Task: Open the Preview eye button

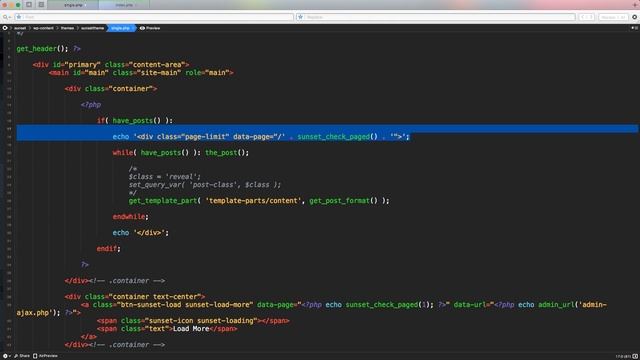Action: (150, 28)
